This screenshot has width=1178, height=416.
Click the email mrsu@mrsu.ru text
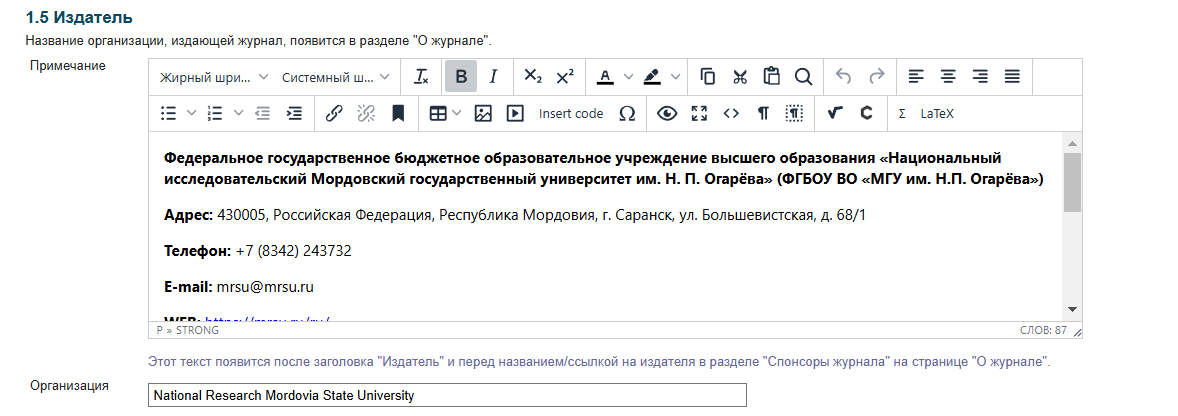pos(265,287)
